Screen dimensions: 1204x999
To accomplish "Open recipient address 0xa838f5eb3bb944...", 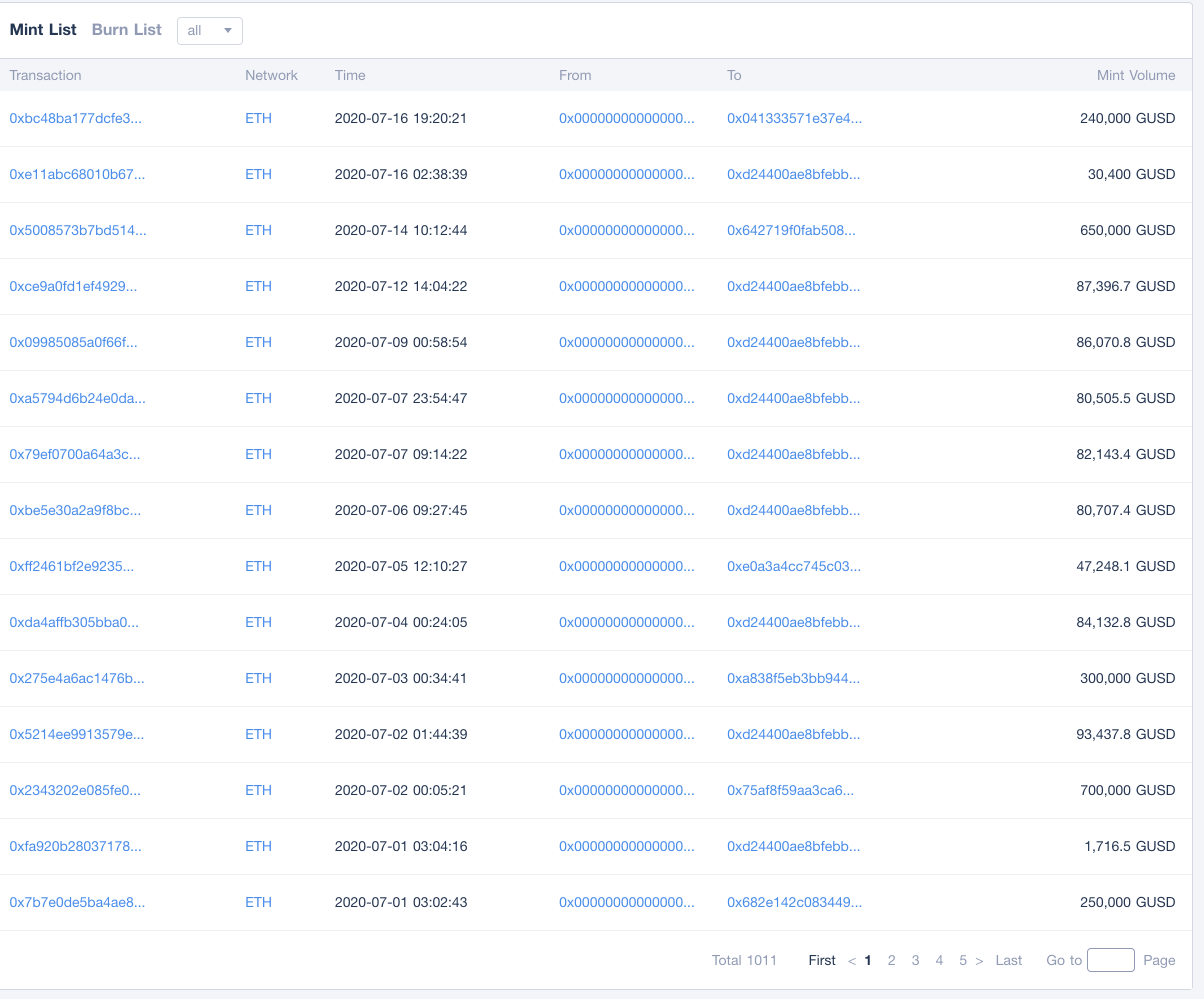I will (x=793, y=678).
